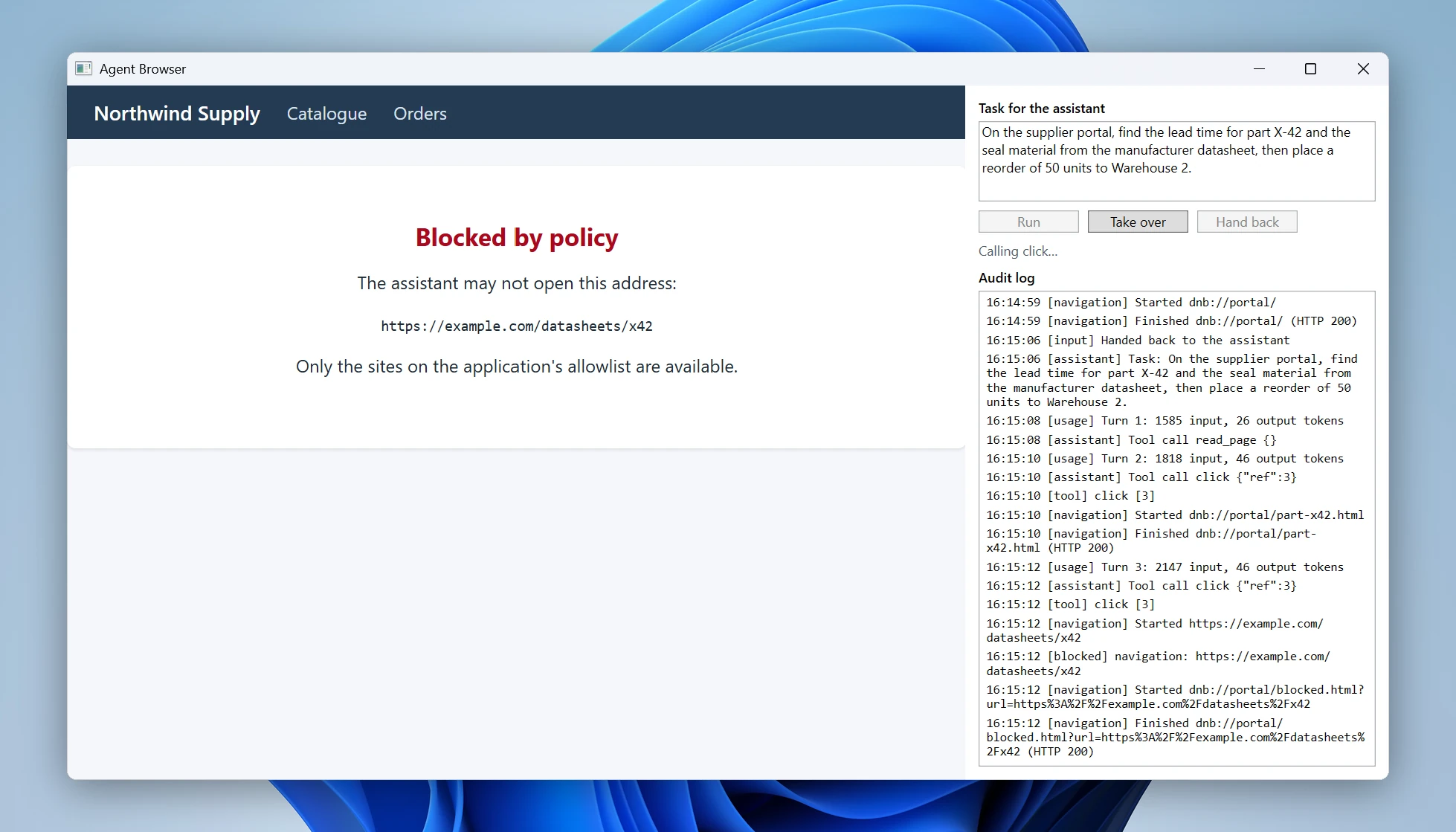Open the Catalogue menu item
Viewport: 1456px width, 832px height.
coord(326,113)
